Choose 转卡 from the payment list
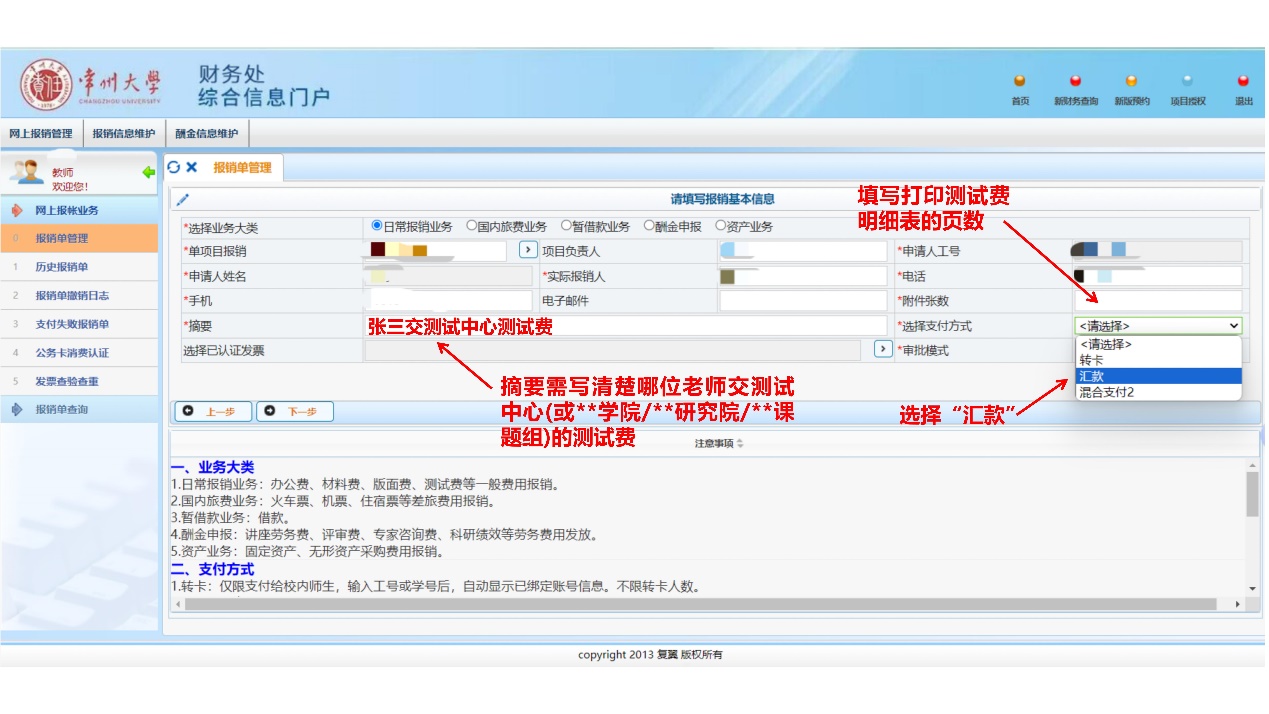This screenshot has width=1269, height=714. click(1158, 360)
